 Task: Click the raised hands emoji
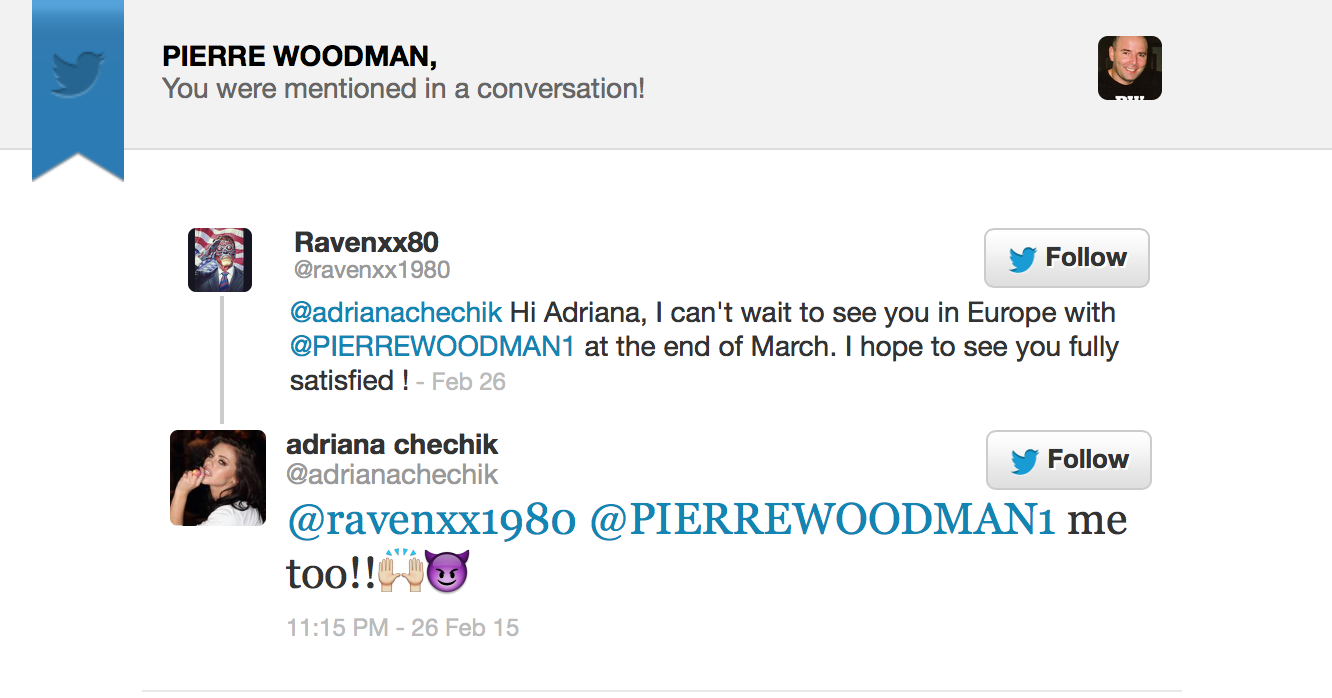[402, 574]
